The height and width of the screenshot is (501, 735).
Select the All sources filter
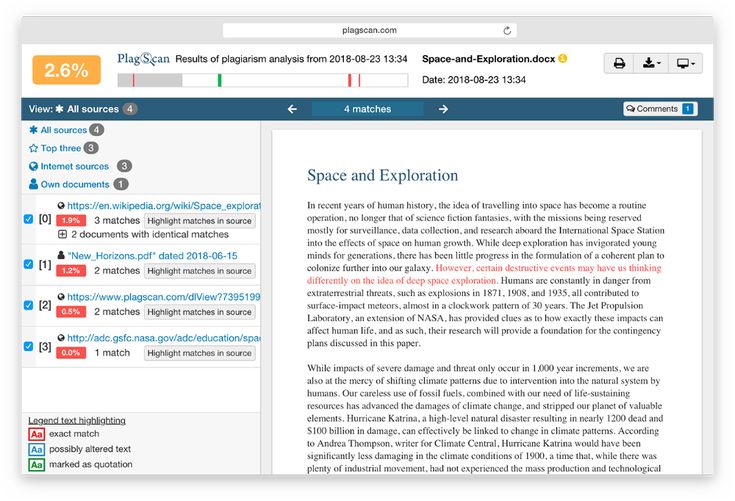click(64, 130)
